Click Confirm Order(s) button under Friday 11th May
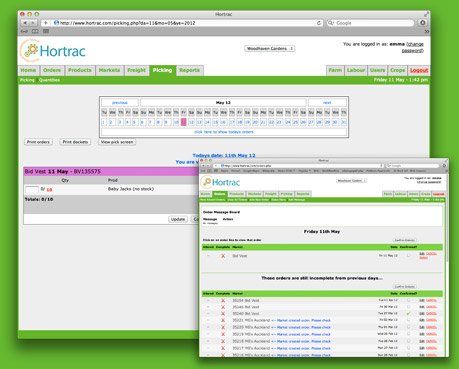The height and width of the screenshot is (369, 459). point(404,240)
